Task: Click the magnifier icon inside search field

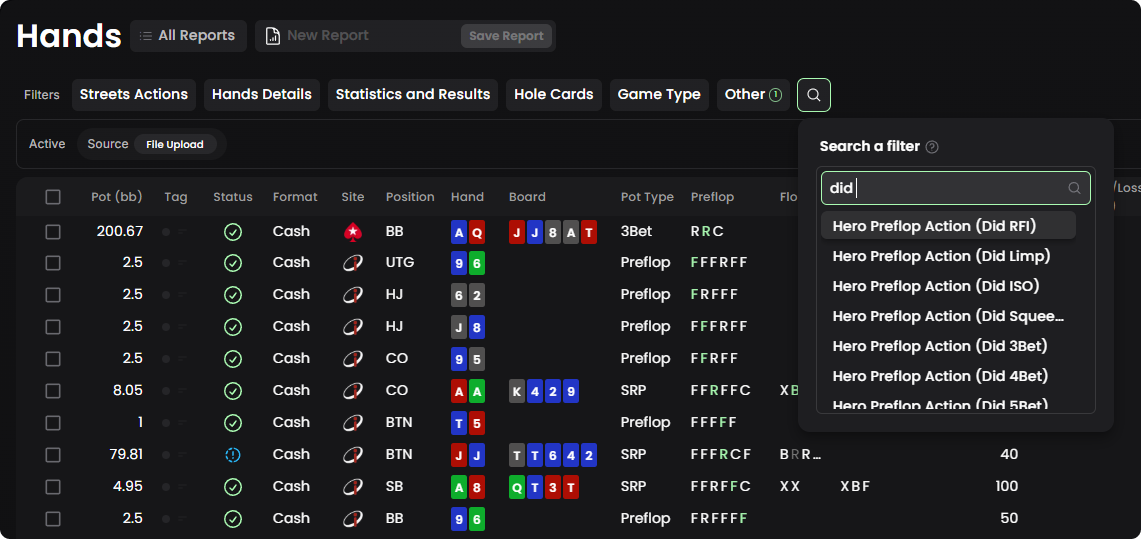Action: point(1074,188)
